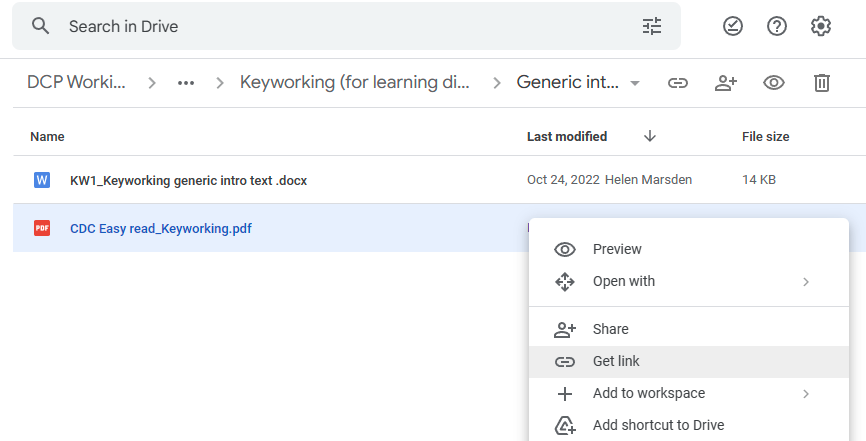Image resolution: width=866 pixels, height=441 pixels.
Task: Open the Help question mark icon
Action: tap(777, 27)
